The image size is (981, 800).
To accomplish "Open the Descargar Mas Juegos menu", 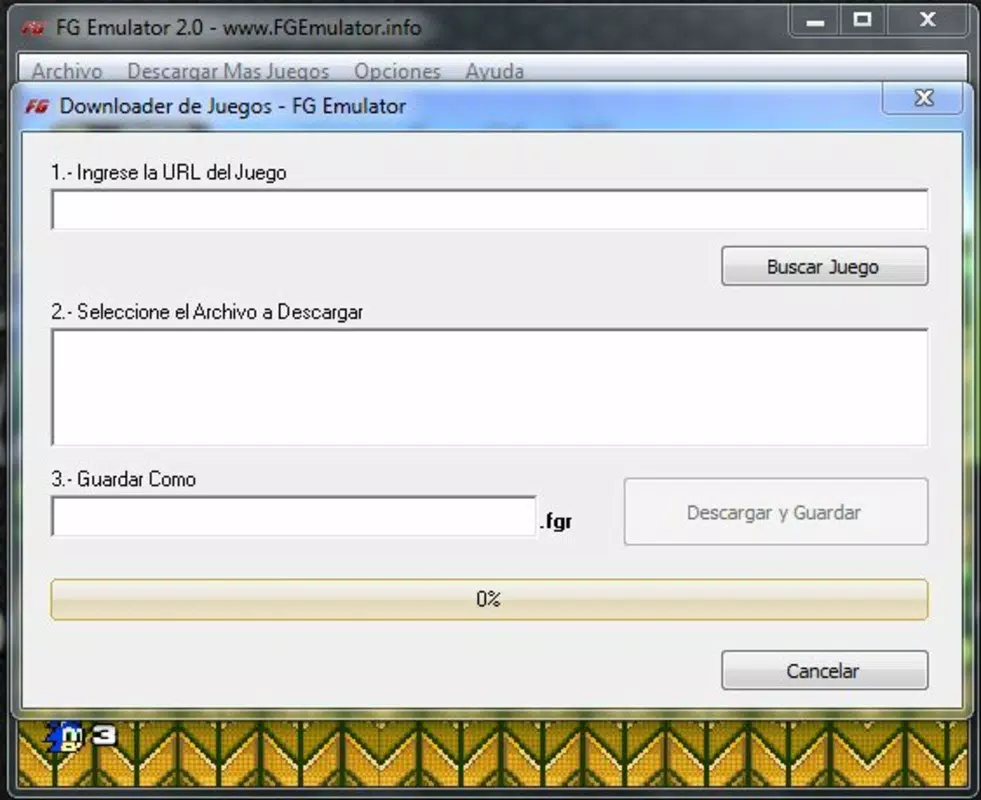I will (x=228, y=71).
